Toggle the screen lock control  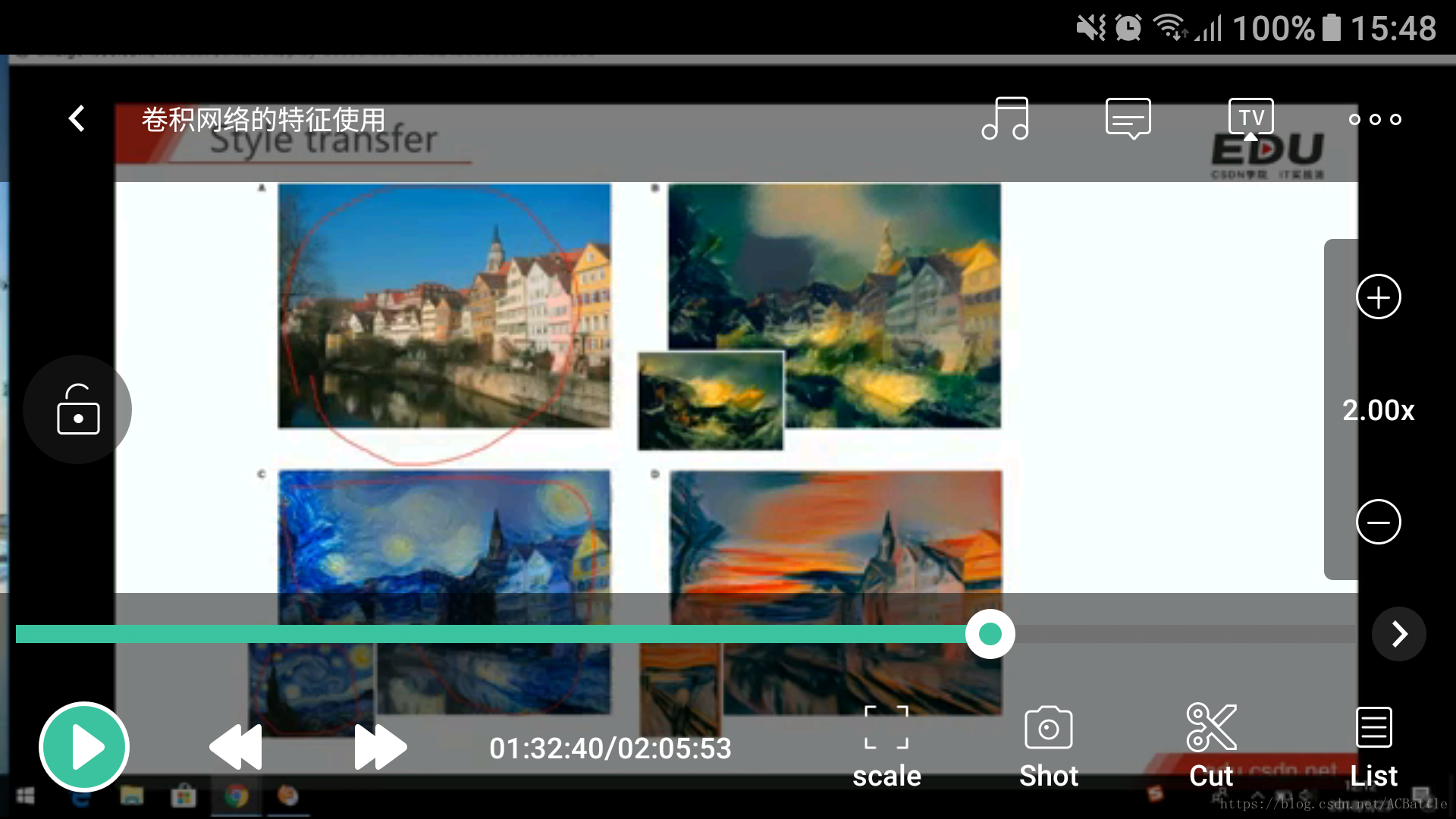pyautogui.click(x=77, y=409)
